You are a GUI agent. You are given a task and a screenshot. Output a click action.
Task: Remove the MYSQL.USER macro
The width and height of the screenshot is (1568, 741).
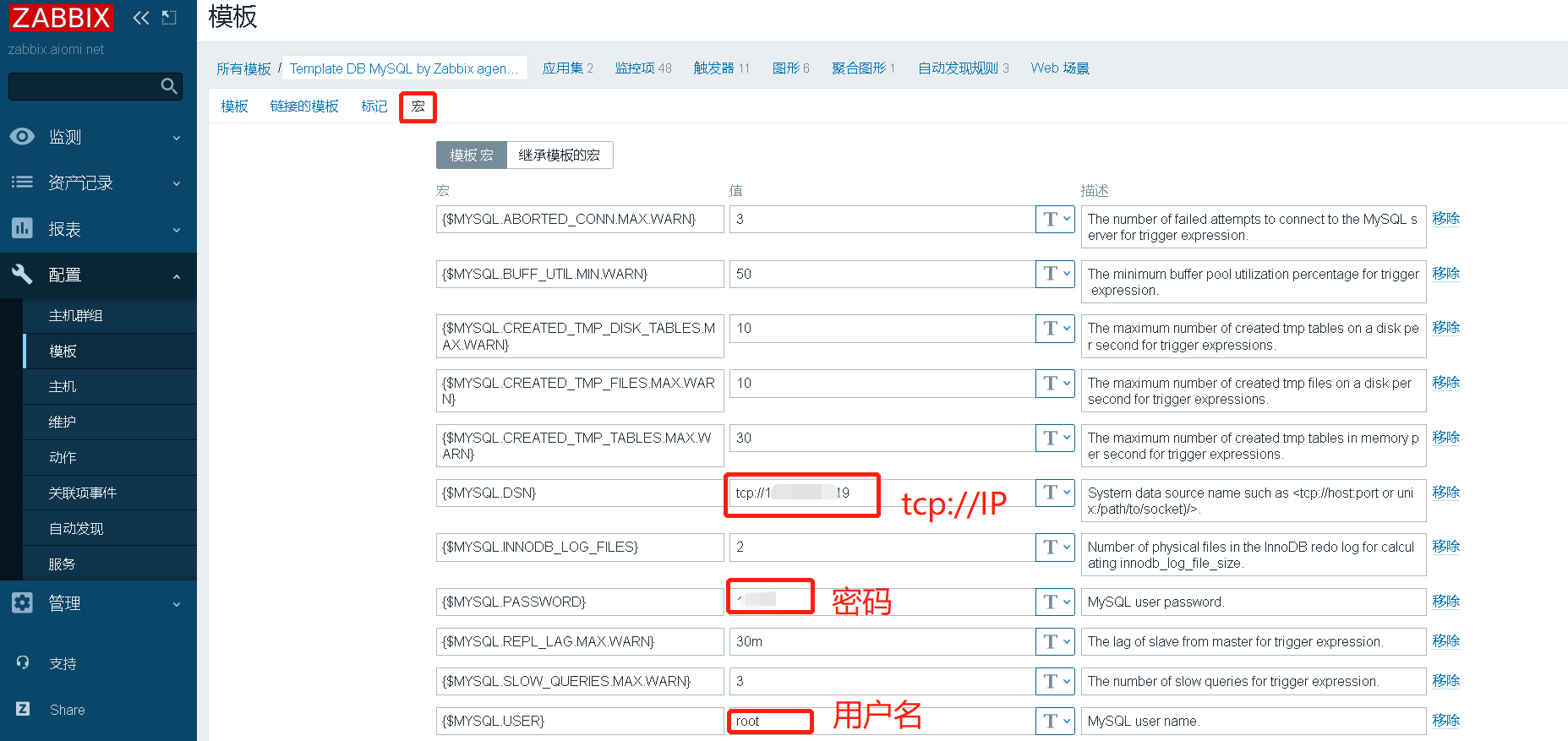(x=1446, y=720)
